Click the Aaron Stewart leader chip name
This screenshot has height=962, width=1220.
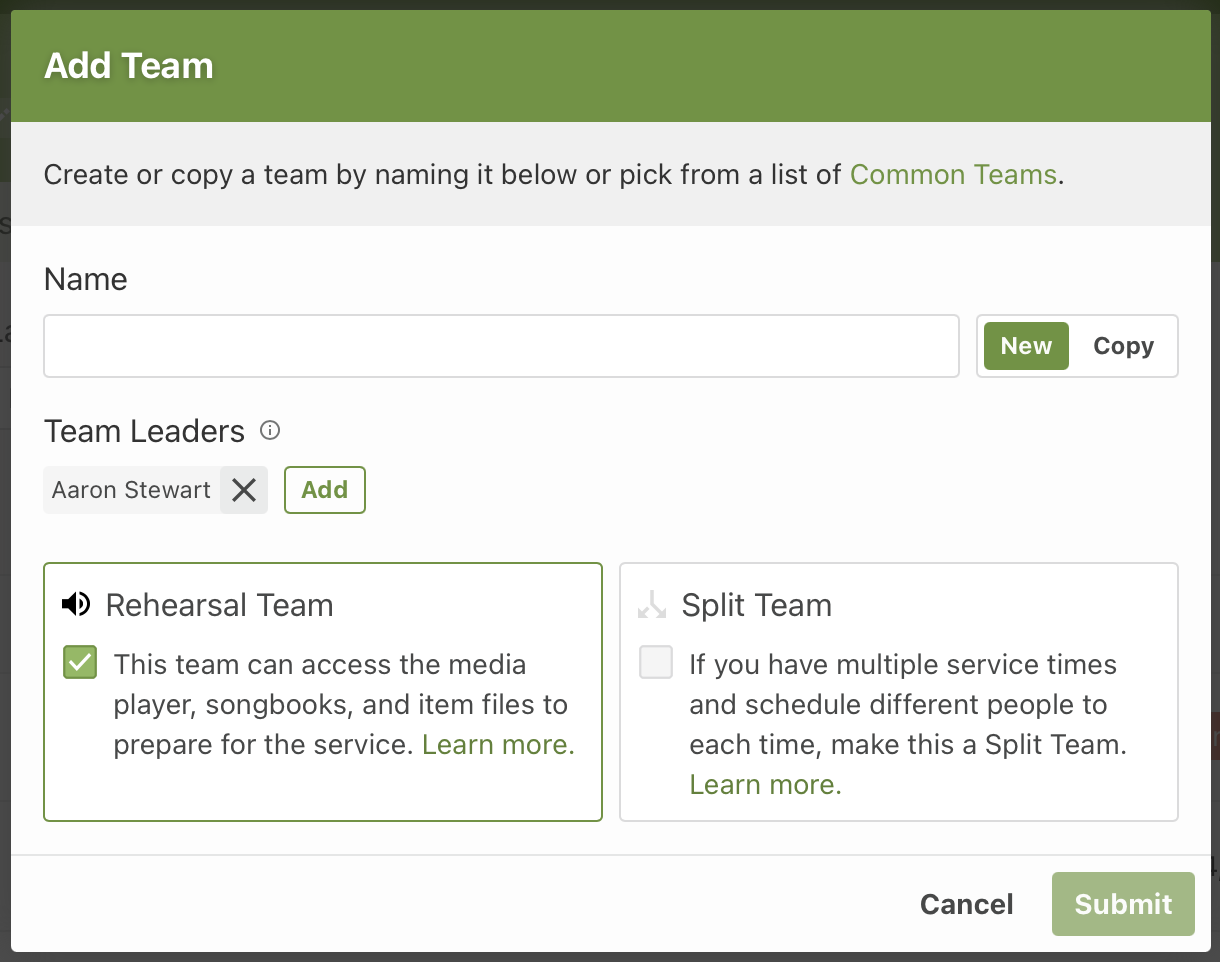[x=131, y=490]
